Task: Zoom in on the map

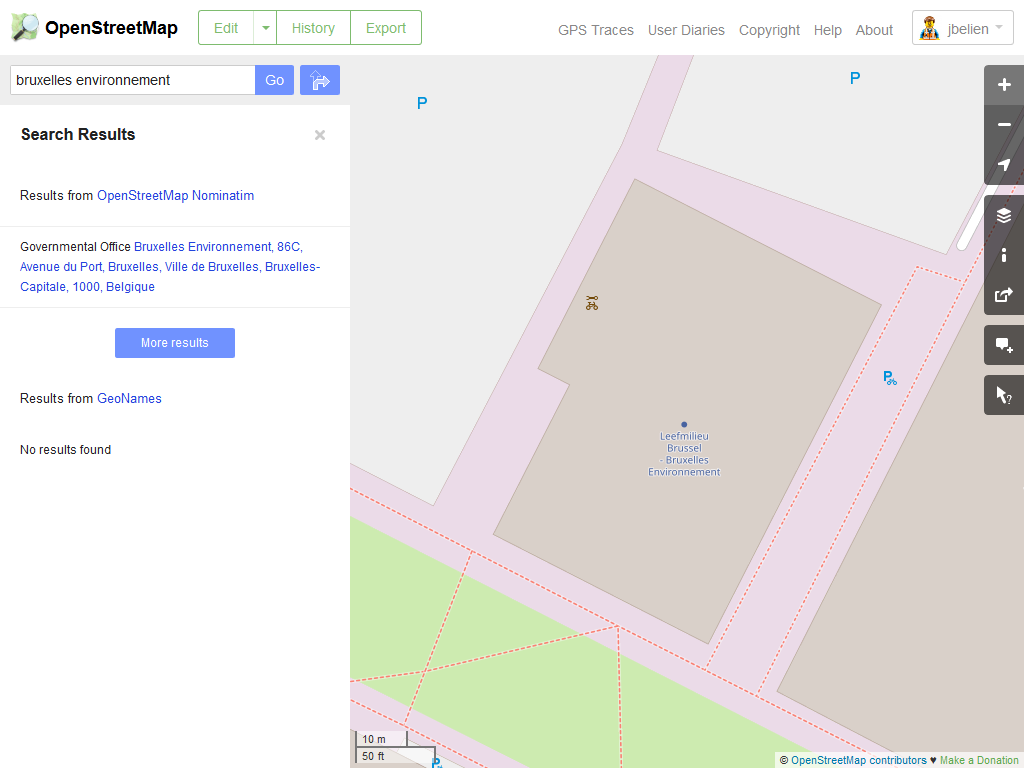Action: click(1004, 85)
